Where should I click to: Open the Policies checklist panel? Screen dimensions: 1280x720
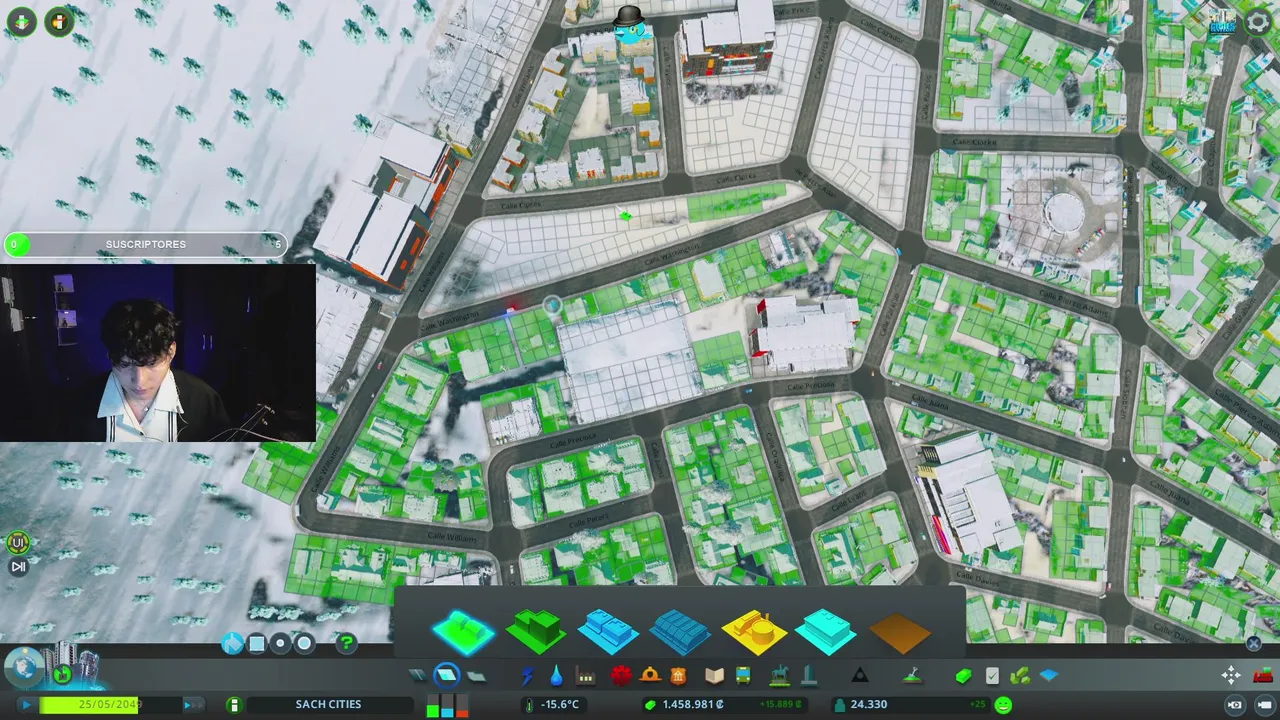pyautogui.click(x=992, y=677)
